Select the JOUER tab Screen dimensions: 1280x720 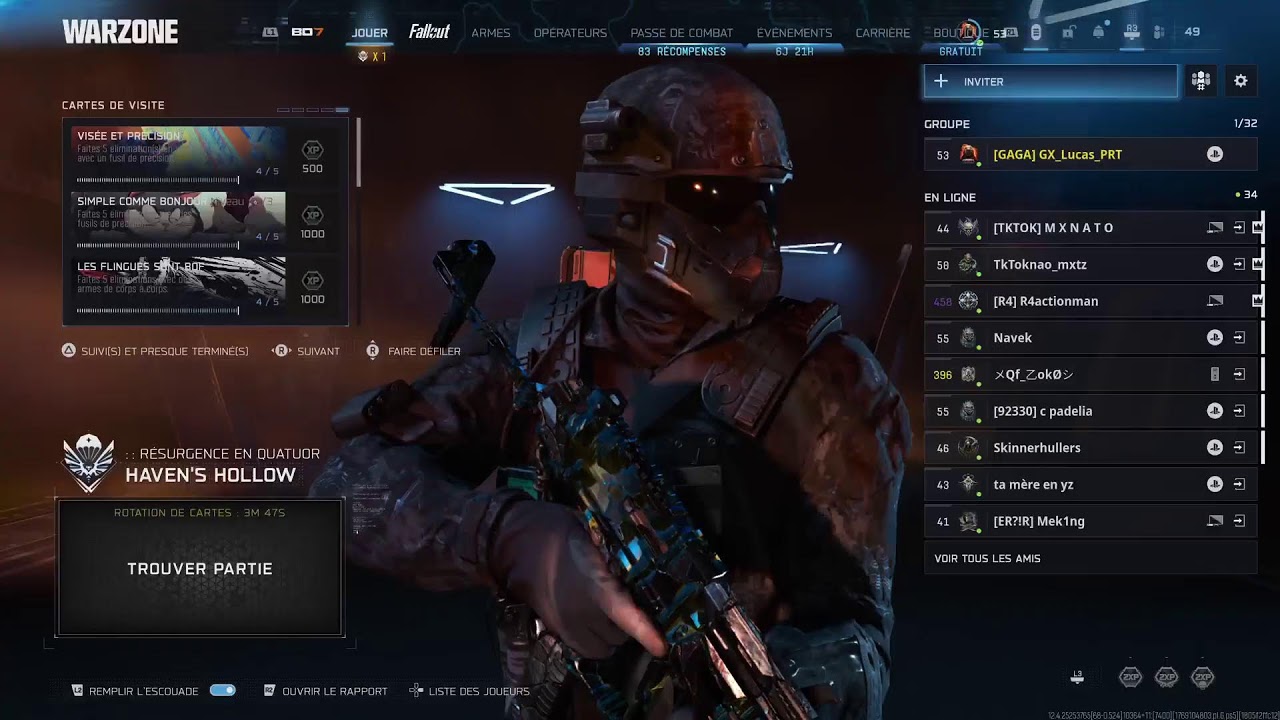click(x=369, y=32)
